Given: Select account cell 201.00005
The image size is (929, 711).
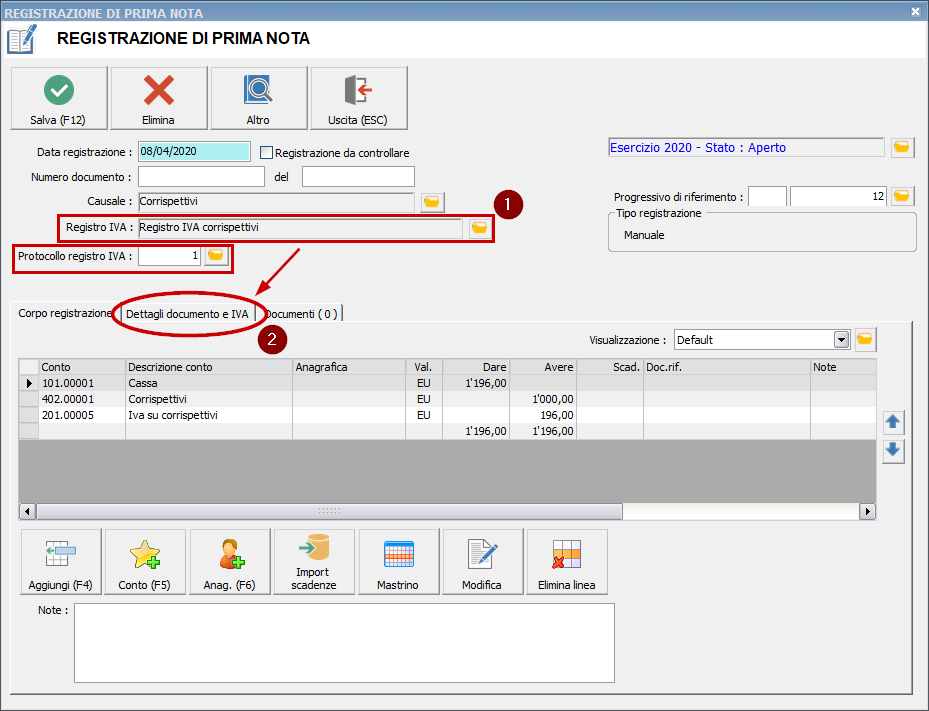Looking at the screenshot, I should 82,415.
